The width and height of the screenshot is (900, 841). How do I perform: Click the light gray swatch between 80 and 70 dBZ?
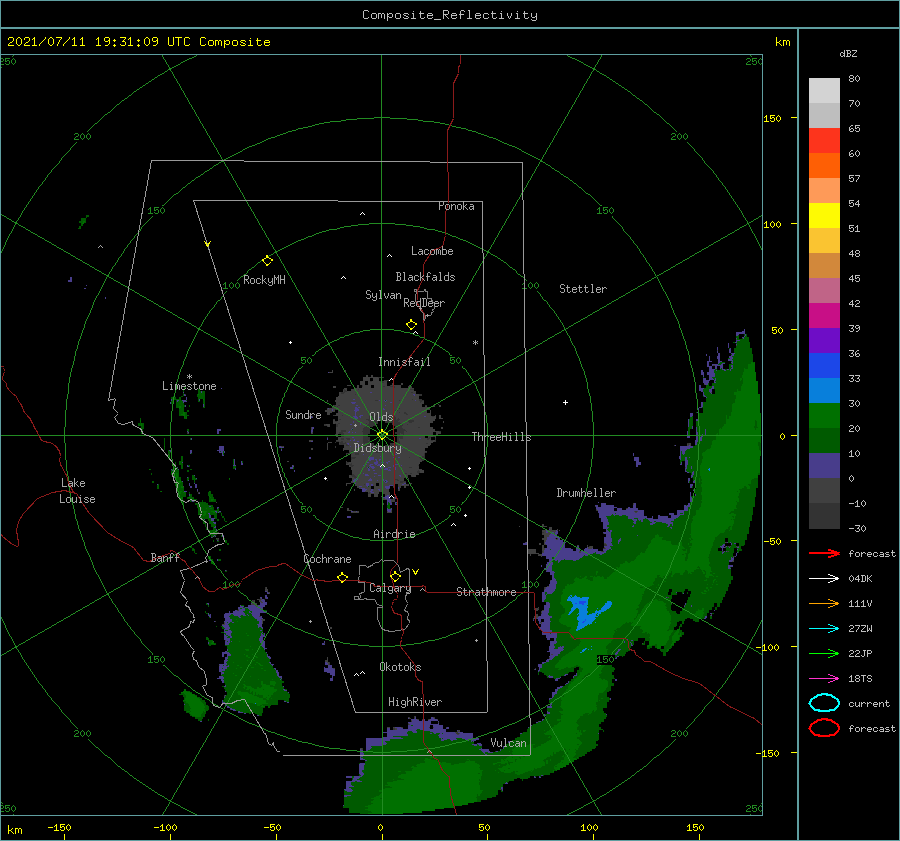click(x=824, y=91)
